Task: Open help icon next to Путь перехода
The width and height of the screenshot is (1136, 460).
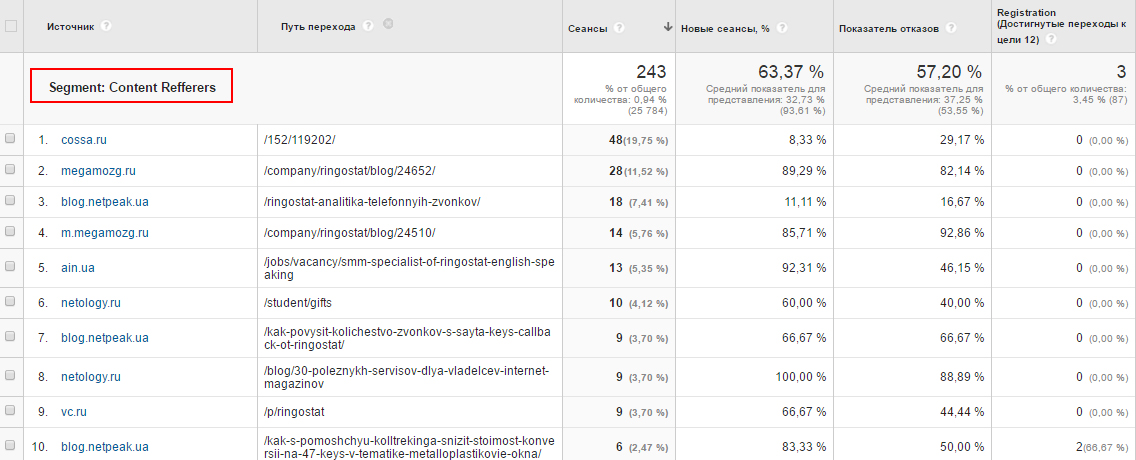Action: point(368,26)
